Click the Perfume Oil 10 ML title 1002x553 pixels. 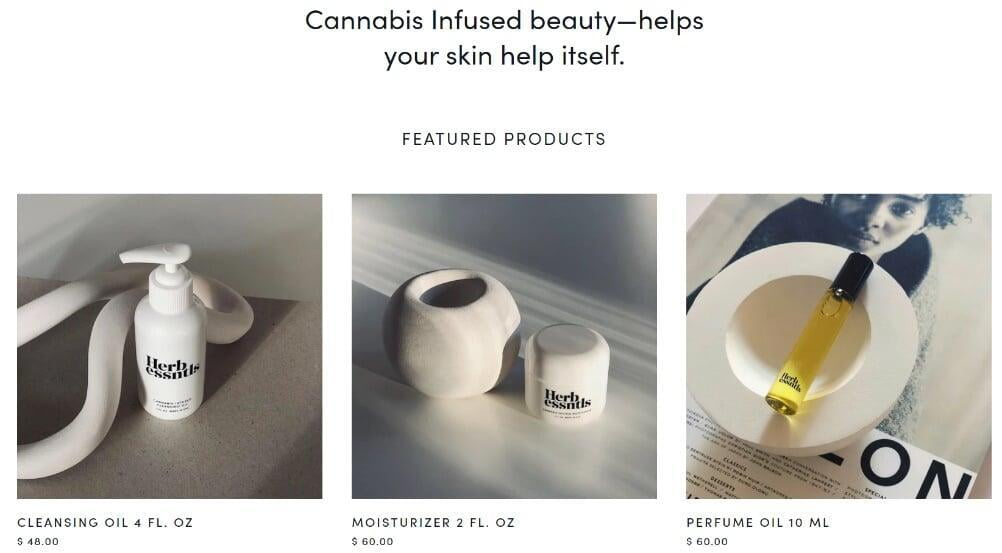click(758, 522)
